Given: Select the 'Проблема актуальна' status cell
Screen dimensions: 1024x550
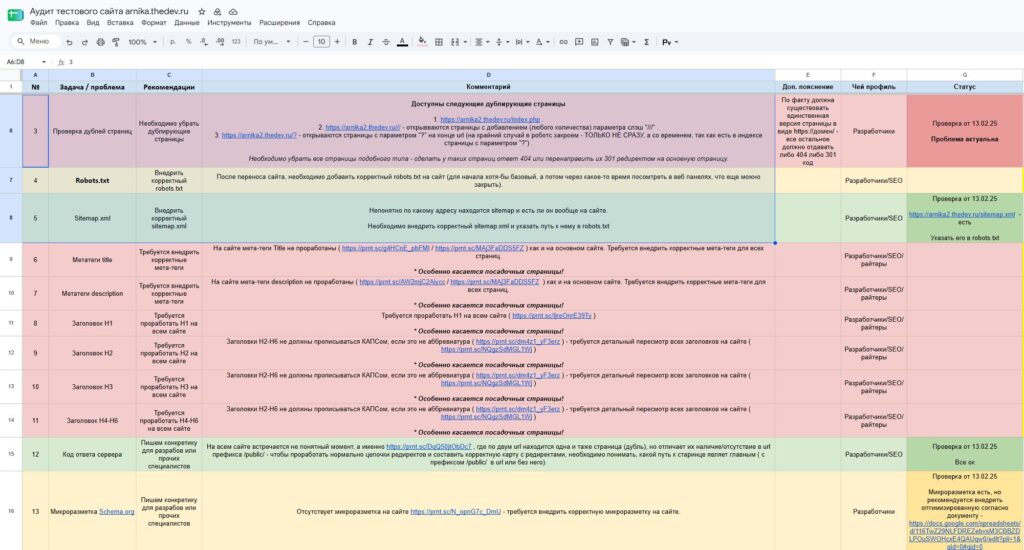Looking at the screenshot, I should pos(965,131).
